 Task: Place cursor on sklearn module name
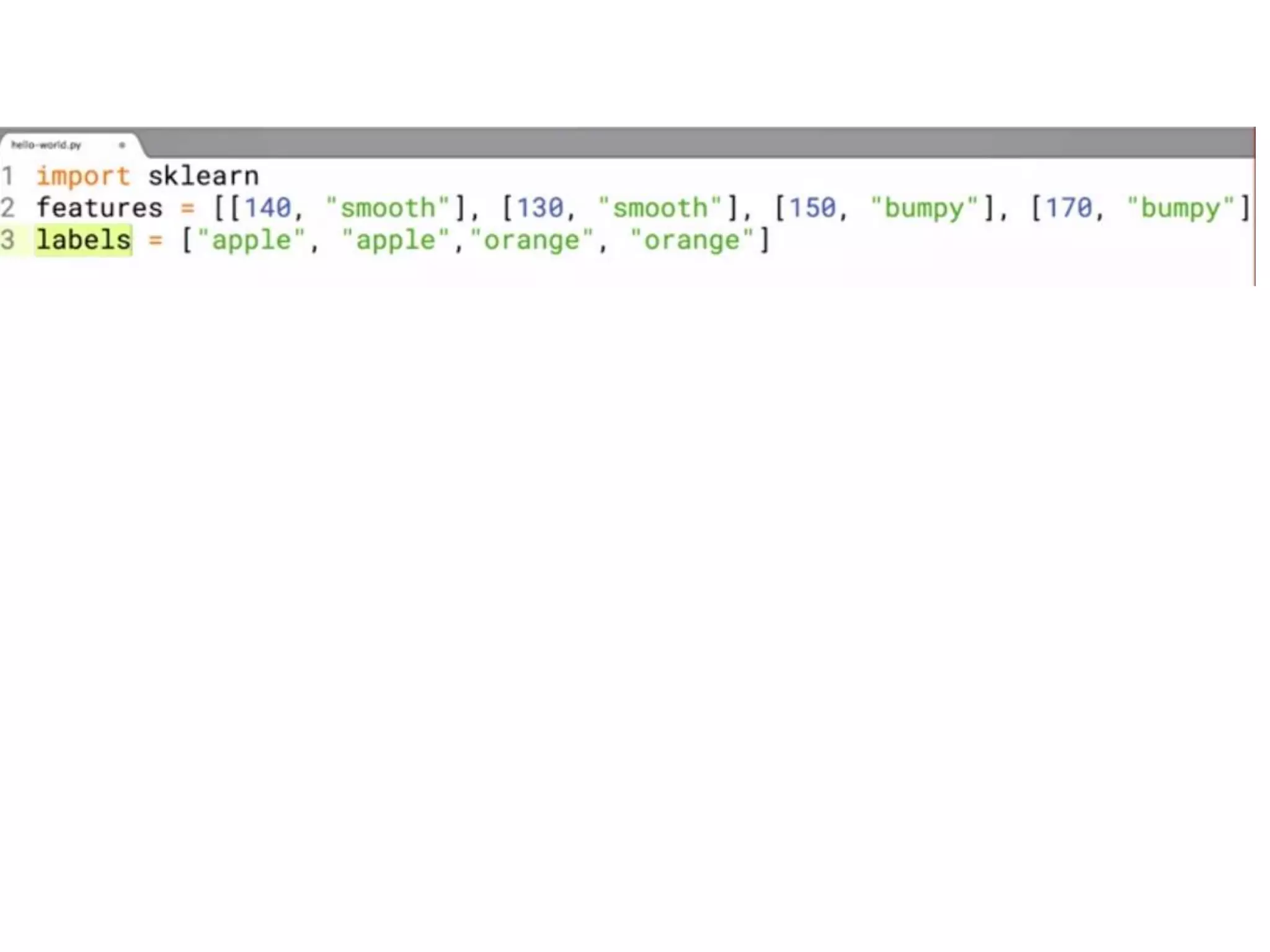[x=203, y=176]
